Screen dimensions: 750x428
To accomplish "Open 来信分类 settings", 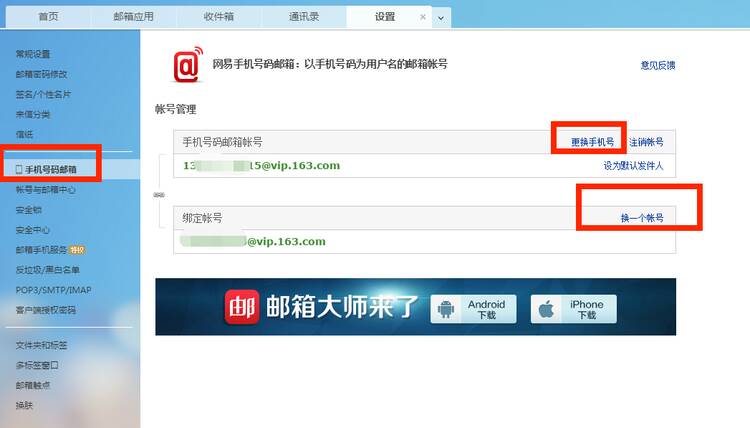I will click(x=33, y=114).
